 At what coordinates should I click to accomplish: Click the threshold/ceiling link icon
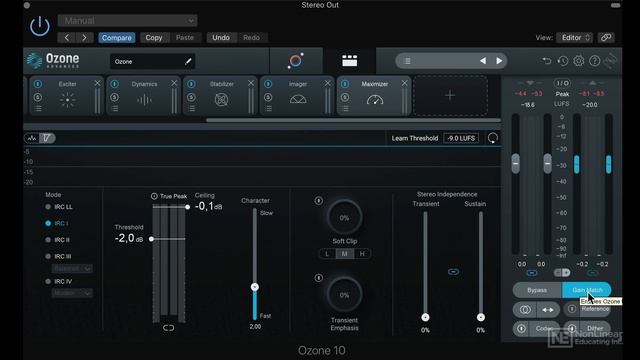168,328
